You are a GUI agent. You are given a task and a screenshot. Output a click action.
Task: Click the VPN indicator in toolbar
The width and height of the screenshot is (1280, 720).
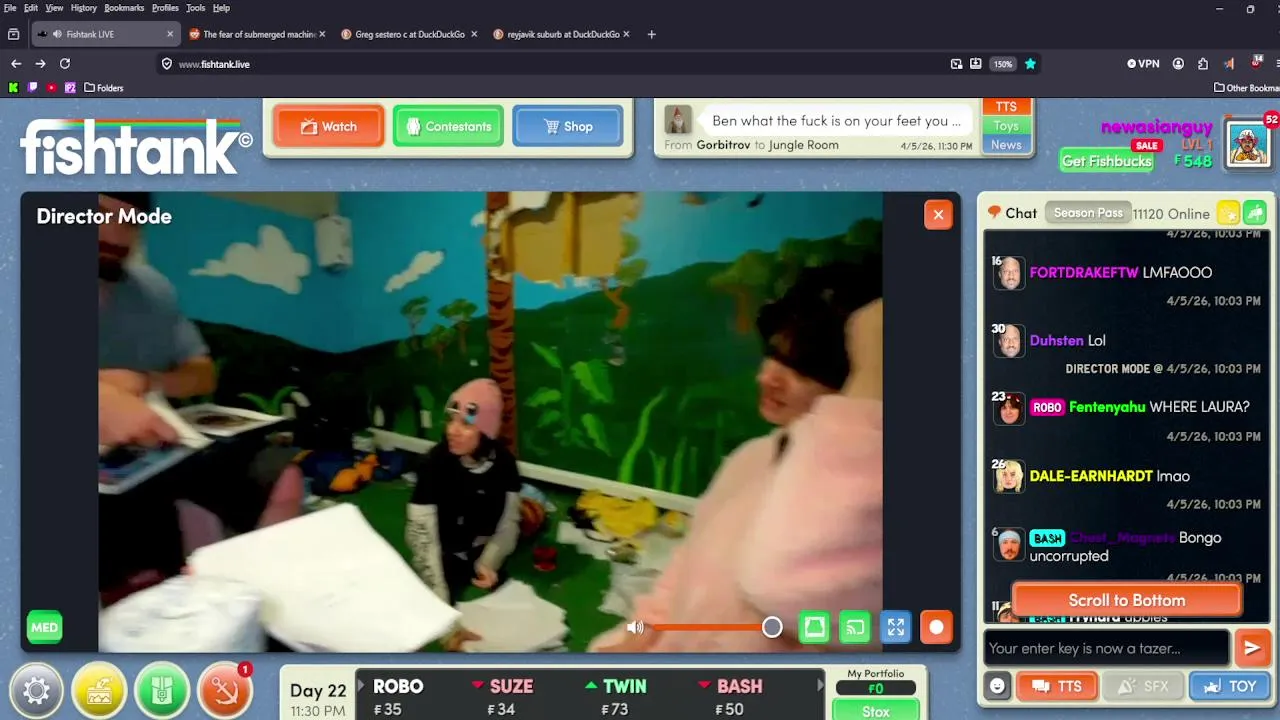click(x=1143, y=64)
